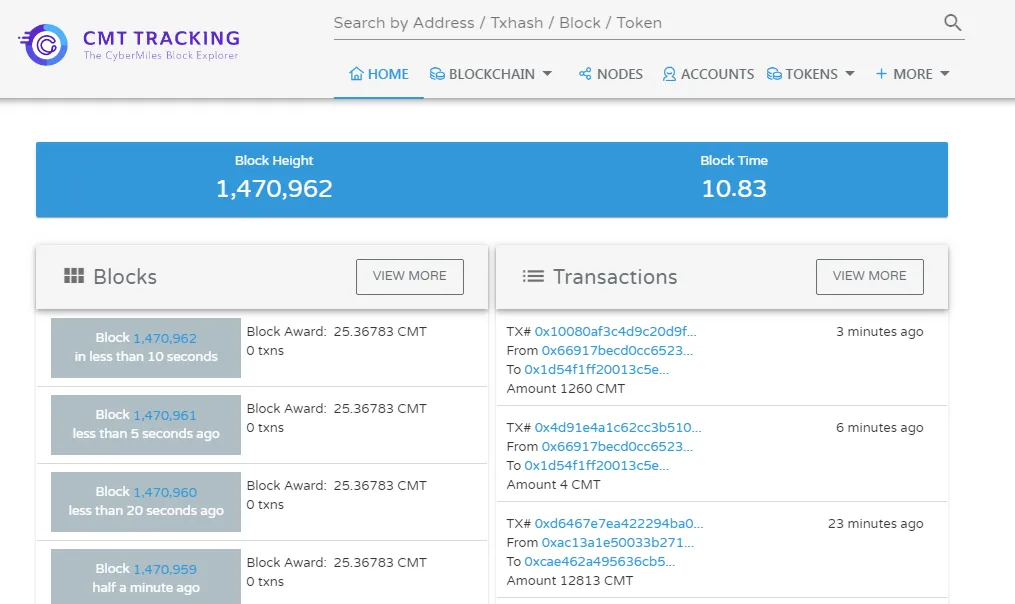The height and width of the screenshot is (604, 1015).
Task: Open transaction 0x10080af3c4d9c20d9f link
Action: (616, 331)
